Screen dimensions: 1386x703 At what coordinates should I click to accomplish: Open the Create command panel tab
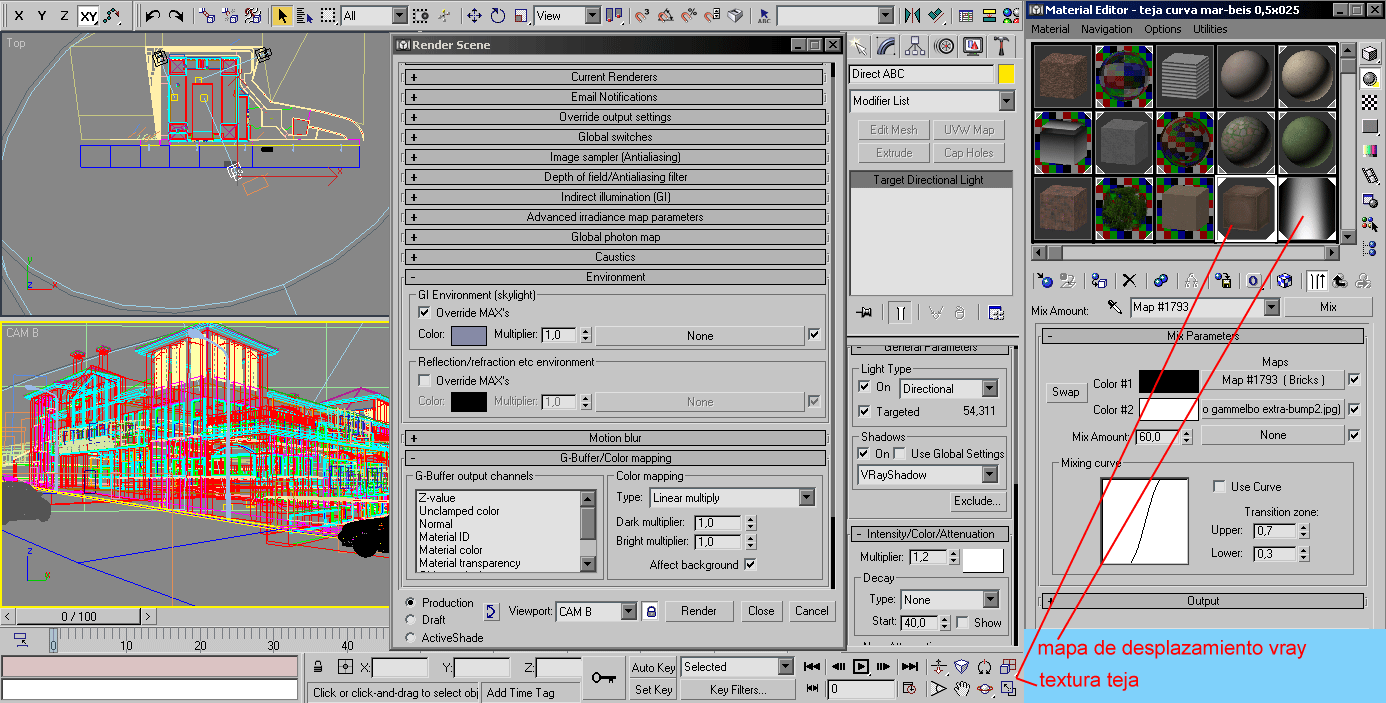(x=858, y=46)
